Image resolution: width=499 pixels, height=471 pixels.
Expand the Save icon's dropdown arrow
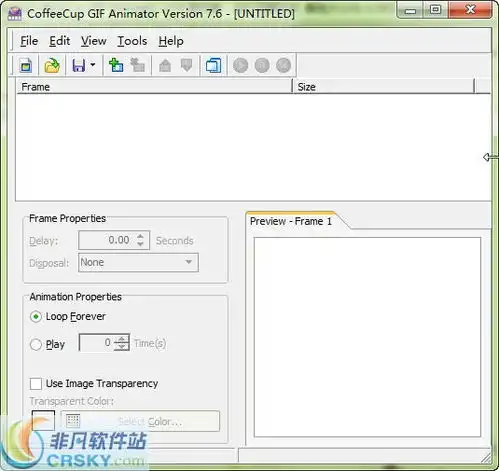pos(93,65)
